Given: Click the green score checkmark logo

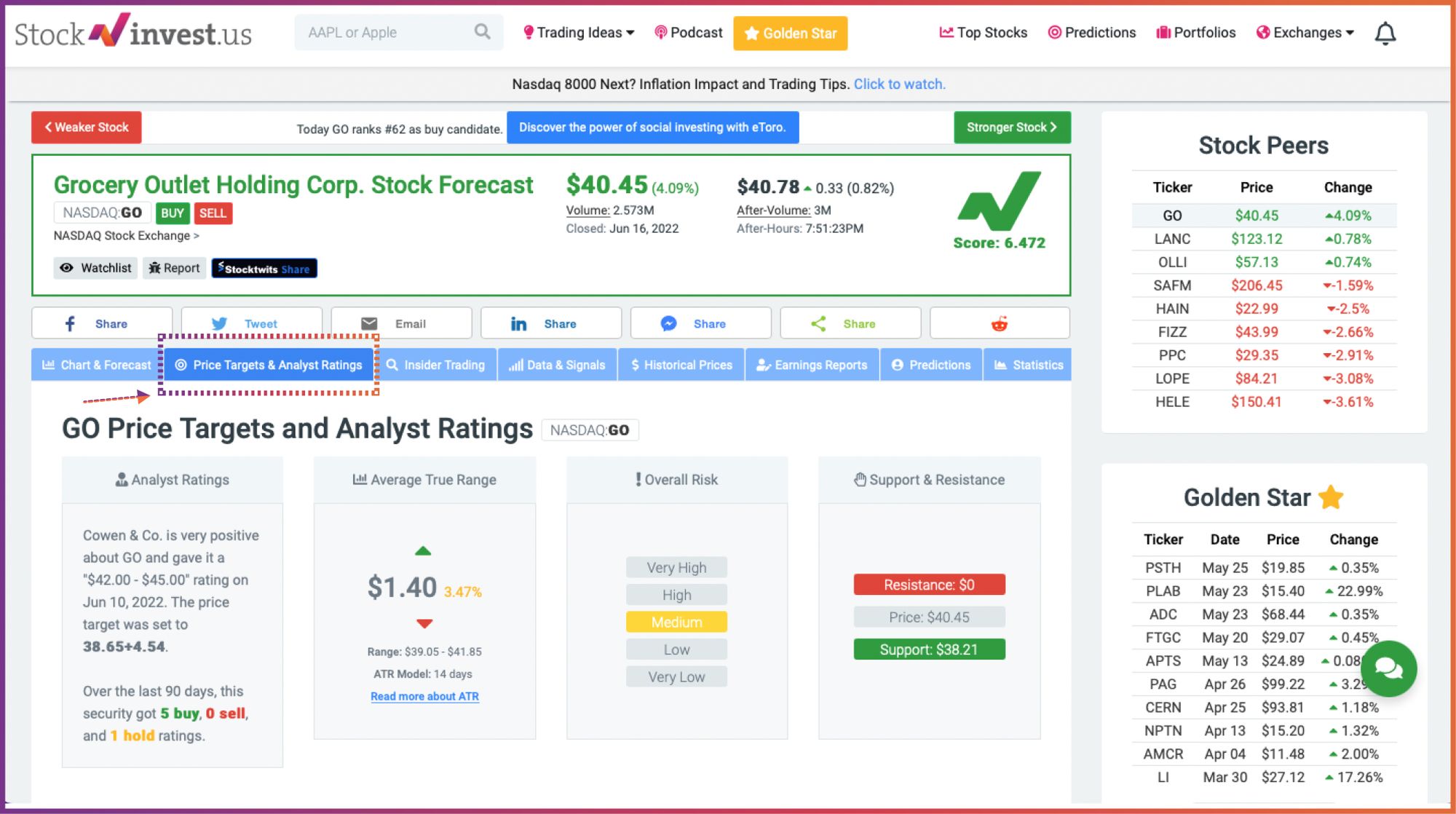Looking at the screenshot, I should coord(999,201).
